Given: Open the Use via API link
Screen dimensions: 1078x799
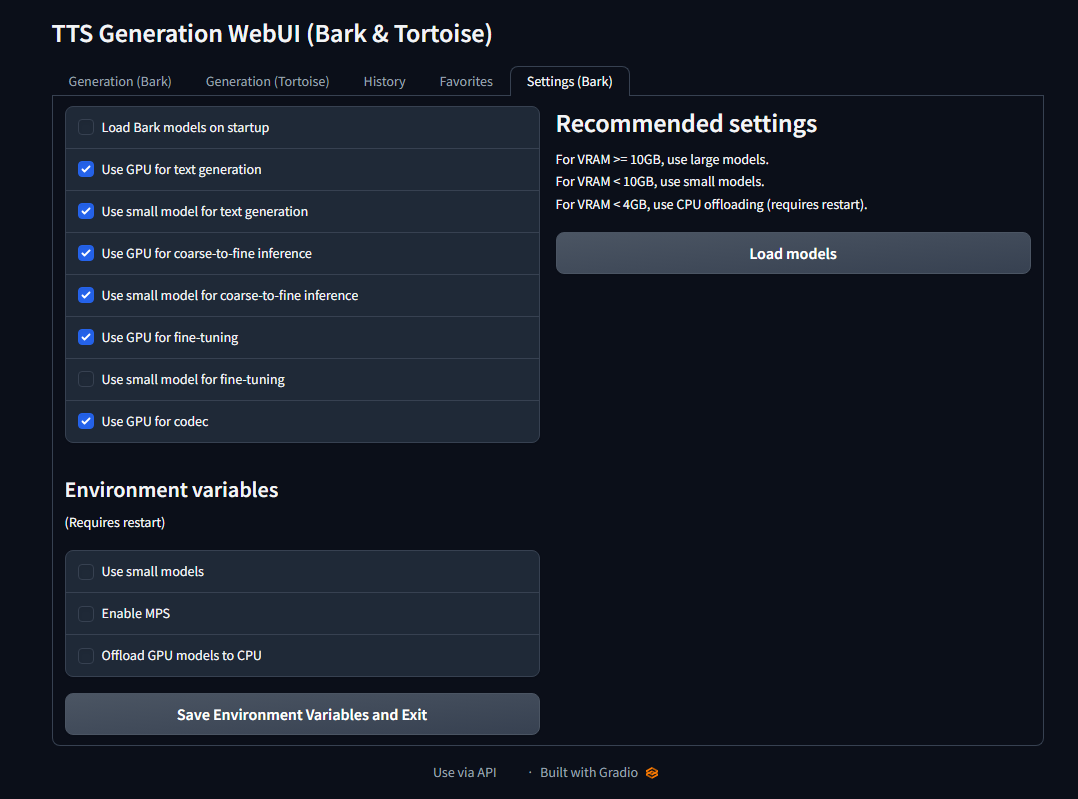Looking at the screenshot, I should click(465, 772).
